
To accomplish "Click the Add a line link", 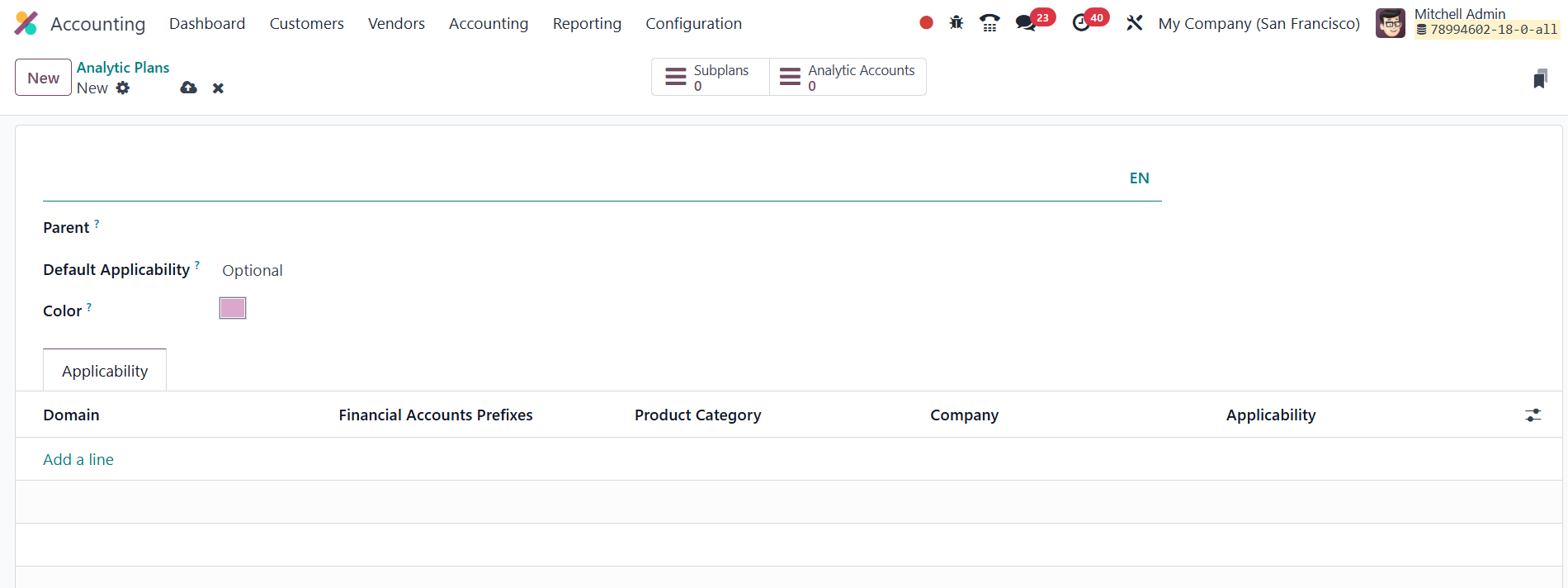I will pos(78,459).
